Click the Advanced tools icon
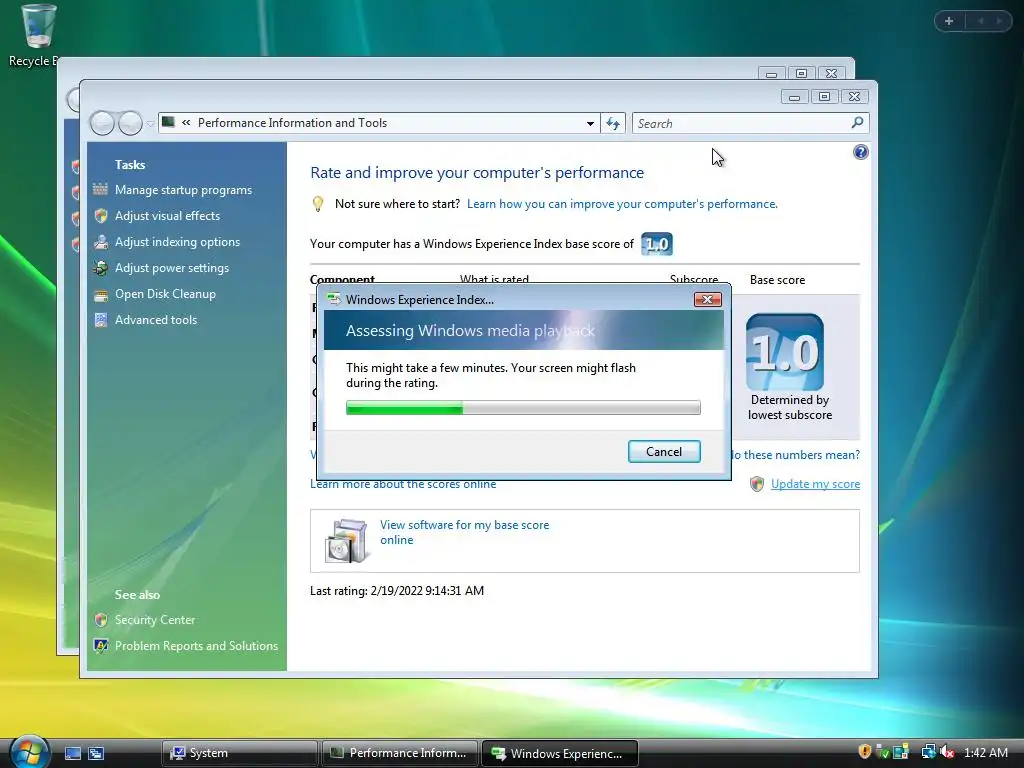 [x=101, y=319]
